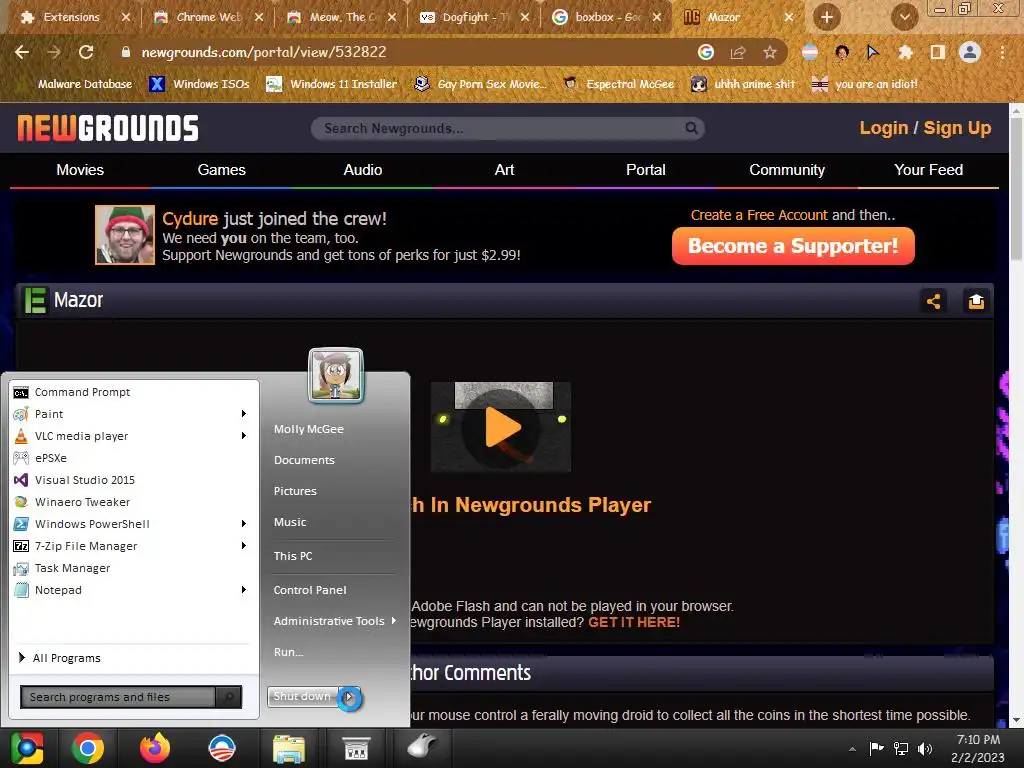Screen dimensions: 1024x768
Task: Click the volume speaker tray icon
Action: coord(925,749)
